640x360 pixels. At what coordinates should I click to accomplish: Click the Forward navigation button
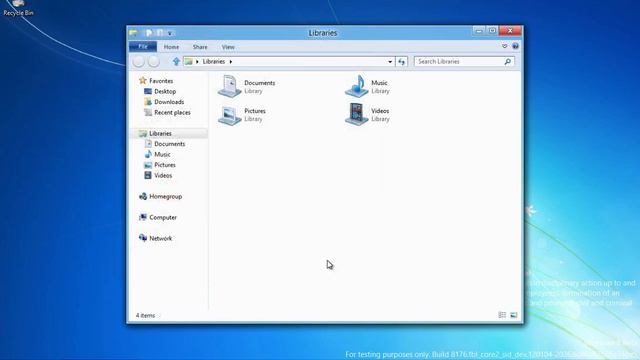(154, 61)
